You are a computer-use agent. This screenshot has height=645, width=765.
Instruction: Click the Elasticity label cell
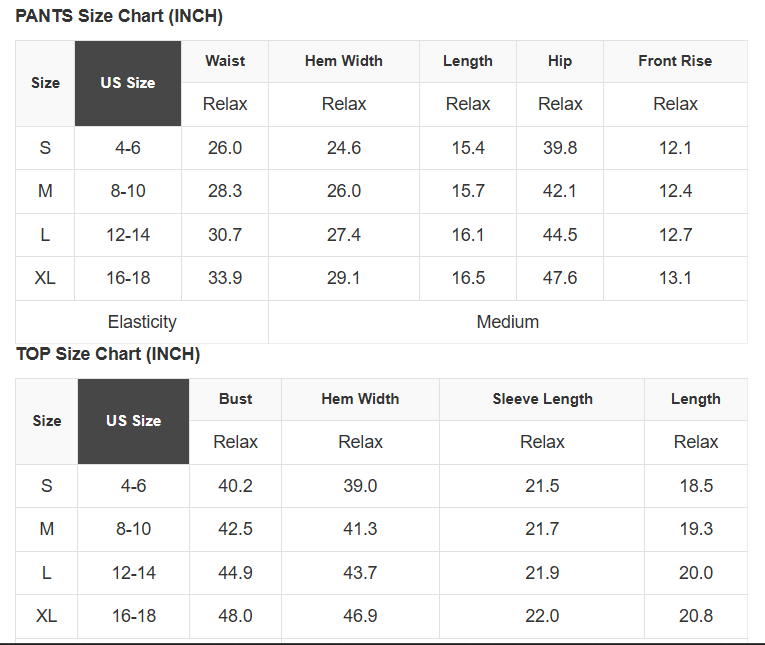[142, 322]
